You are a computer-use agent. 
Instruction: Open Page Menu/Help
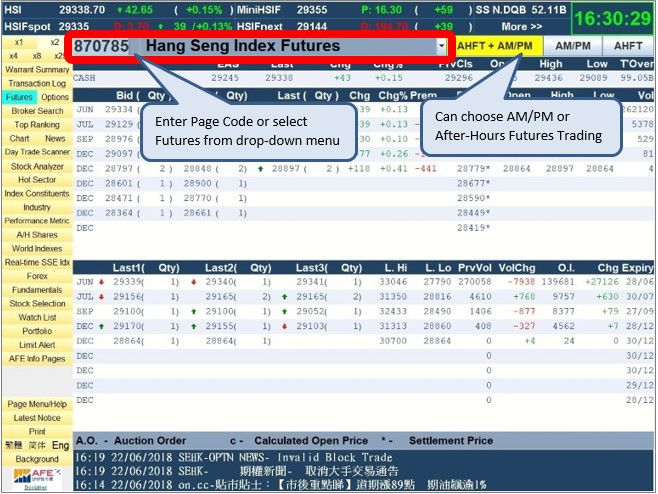click(x=37, y=404)
